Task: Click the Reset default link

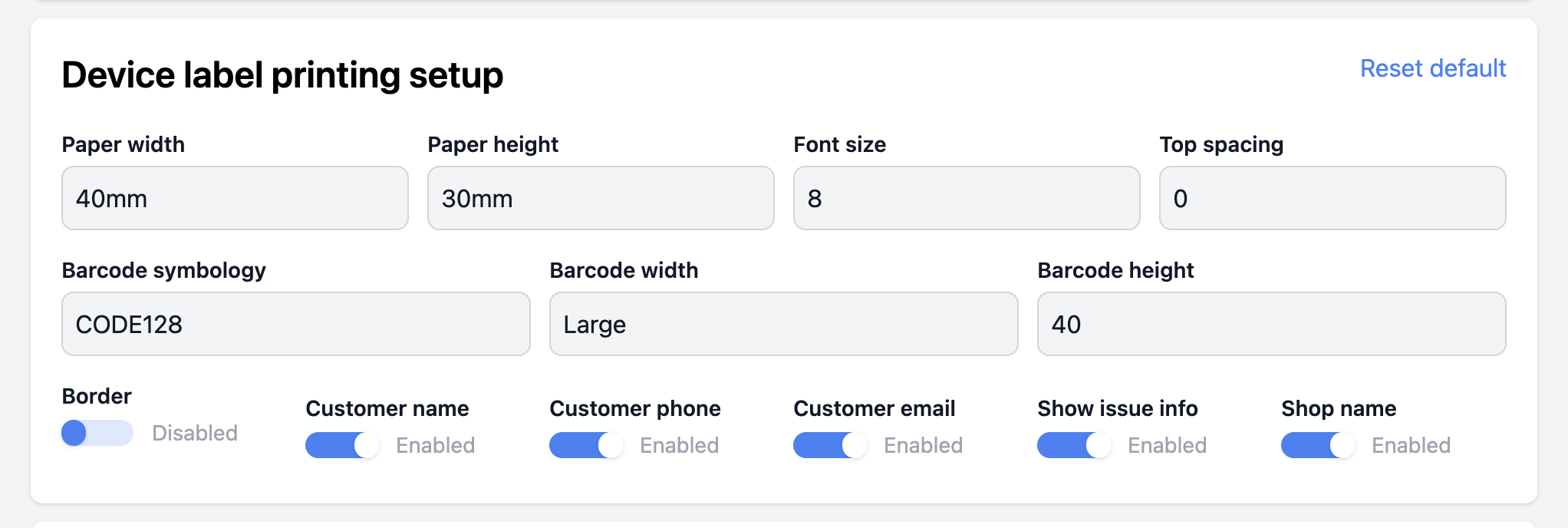Action: point(1432,69)
